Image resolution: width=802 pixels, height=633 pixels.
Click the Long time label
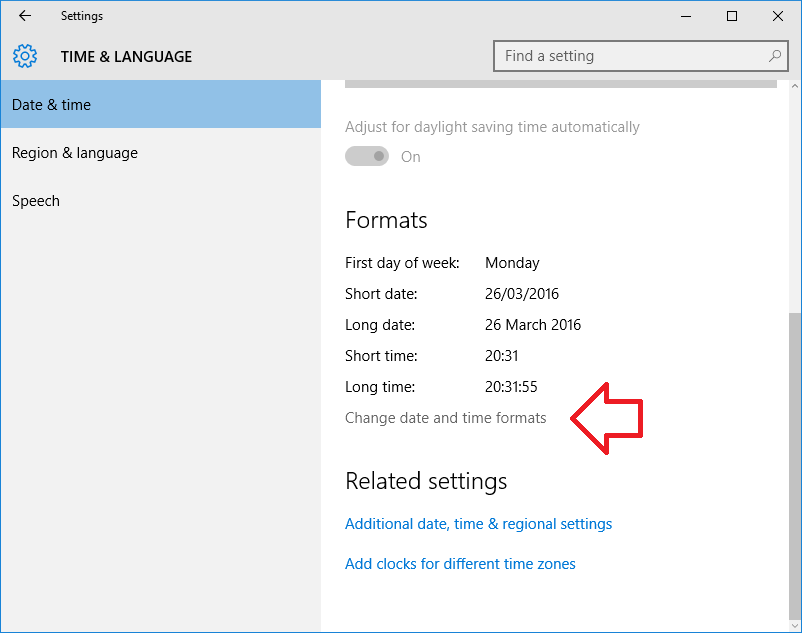(x=380, y=387)
